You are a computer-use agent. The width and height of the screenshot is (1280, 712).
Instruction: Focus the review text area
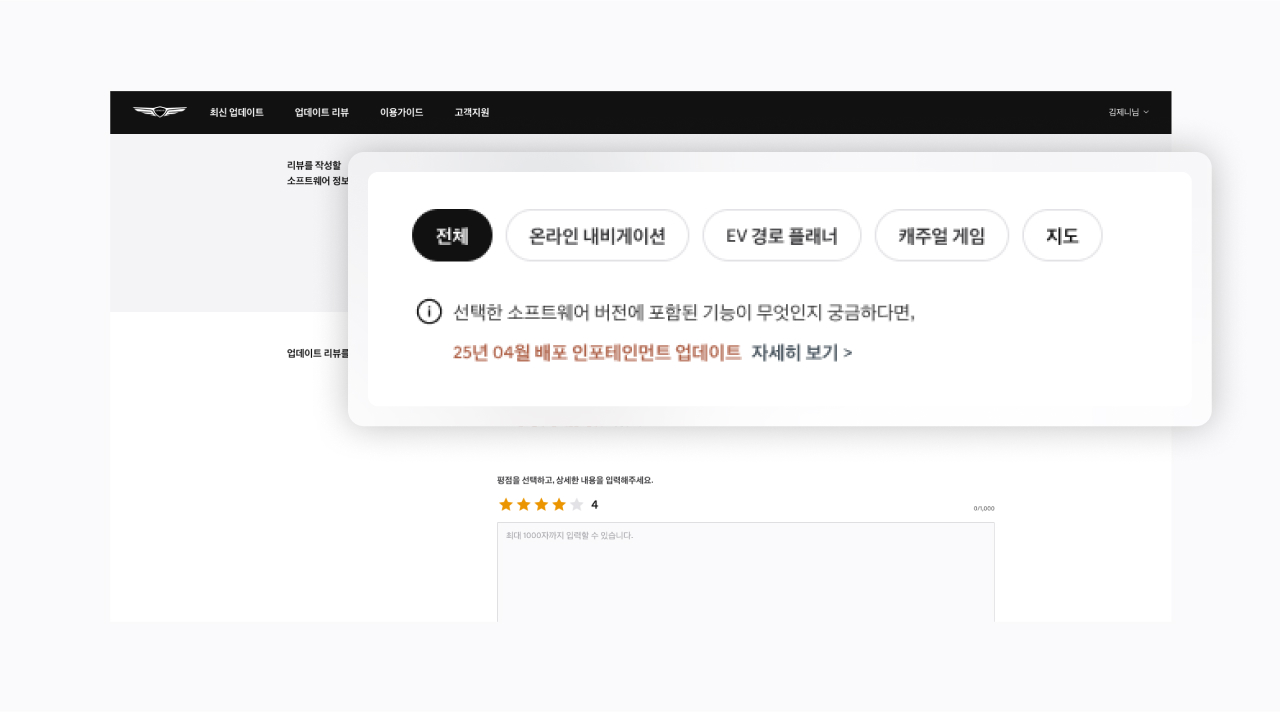(x=746, y=572)
